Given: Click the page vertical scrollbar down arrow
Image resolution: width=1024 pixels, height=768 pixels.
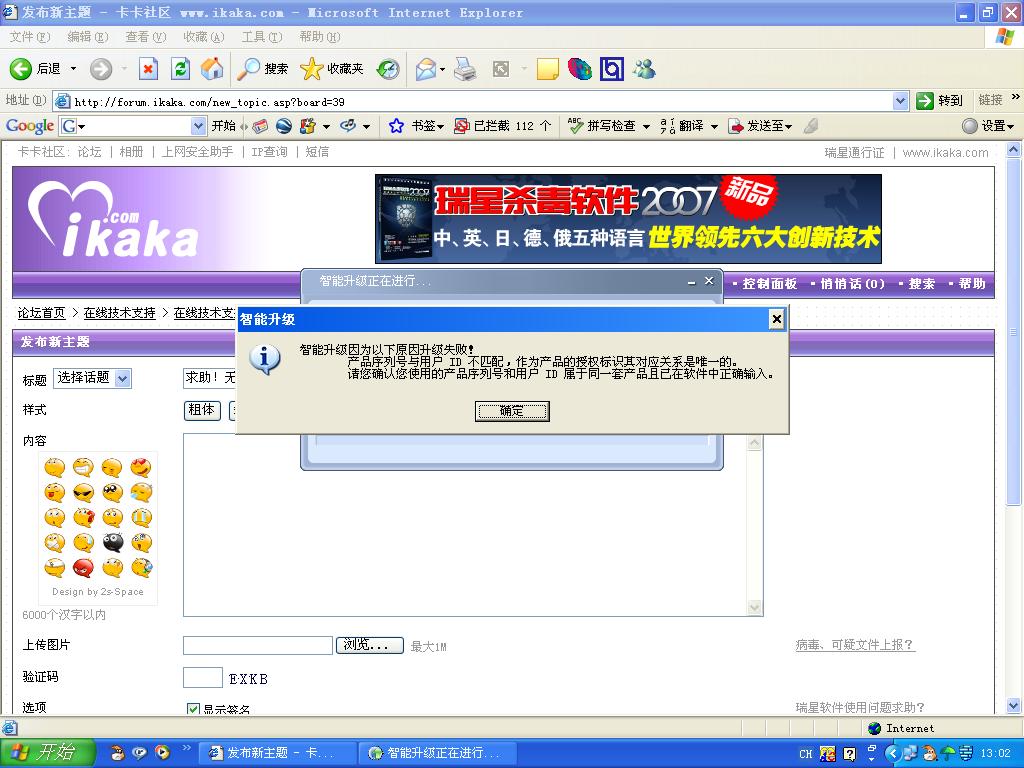Looking at the screenshot, I should click(1013, 706).
